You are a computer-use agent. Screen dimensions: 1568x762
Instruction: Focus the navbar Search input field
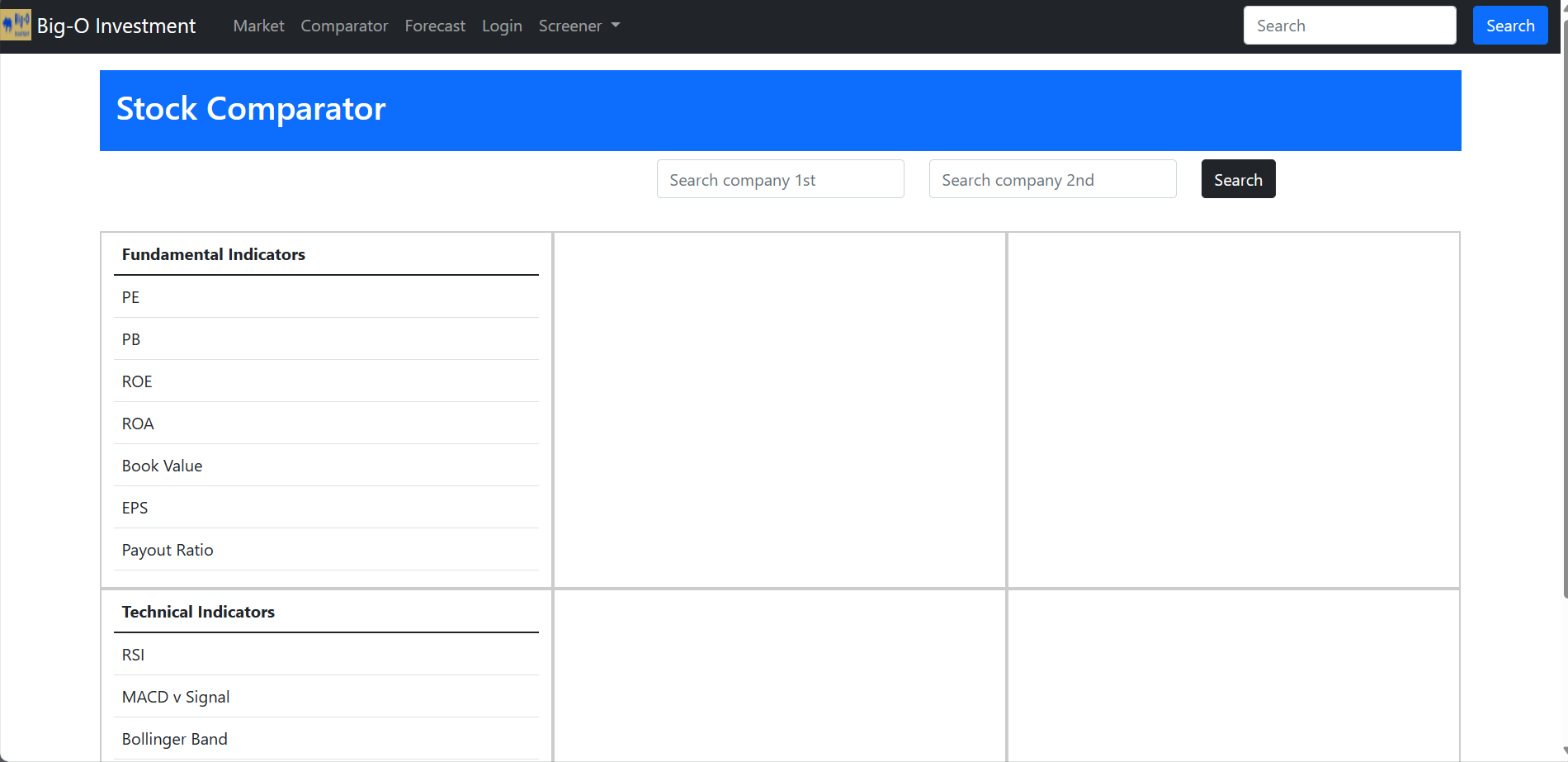(1349, 26)
